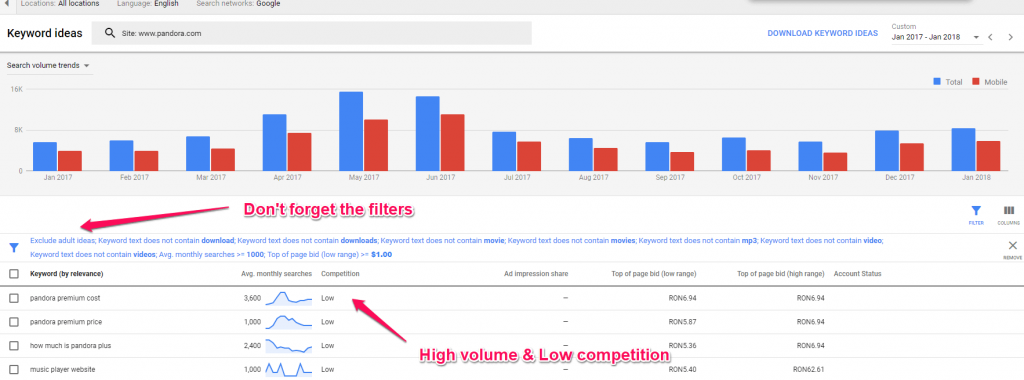This screenshot has width=1024, height=380.
Task: Sort by Top of page bid (high range)
Action: pyautogui.click(x=780, y=274)
